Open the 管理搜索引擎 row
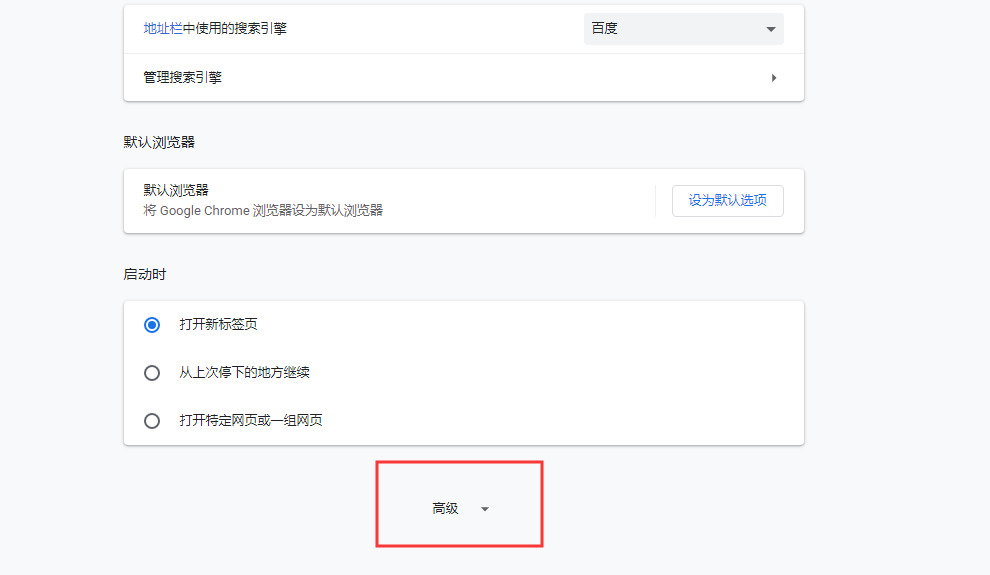Screen dimensions: 990x575 click(463, 78)
